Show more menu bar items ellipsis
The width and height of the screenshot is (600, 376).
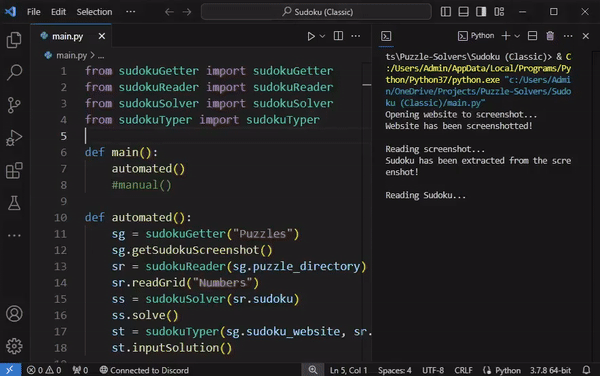click(130, 12)
